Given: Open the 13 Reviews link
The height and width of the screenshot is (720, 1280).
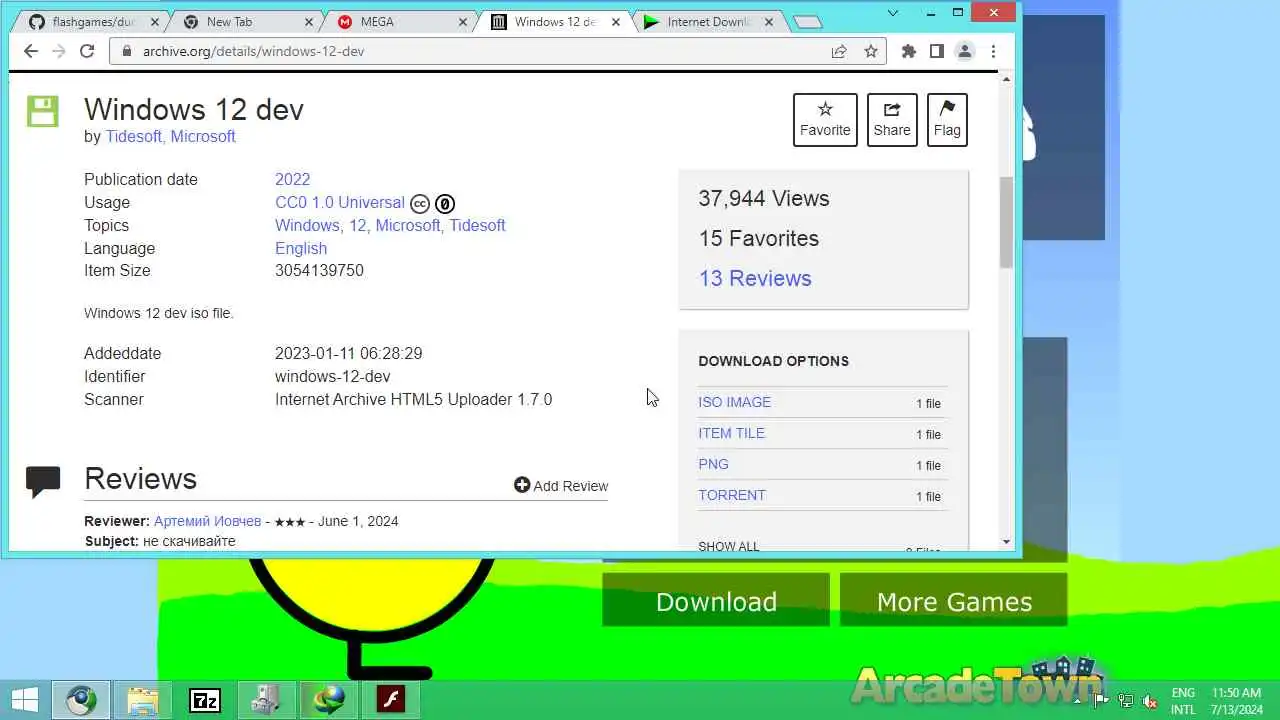Looking at the screenshot, I should [x=755, y=278].
